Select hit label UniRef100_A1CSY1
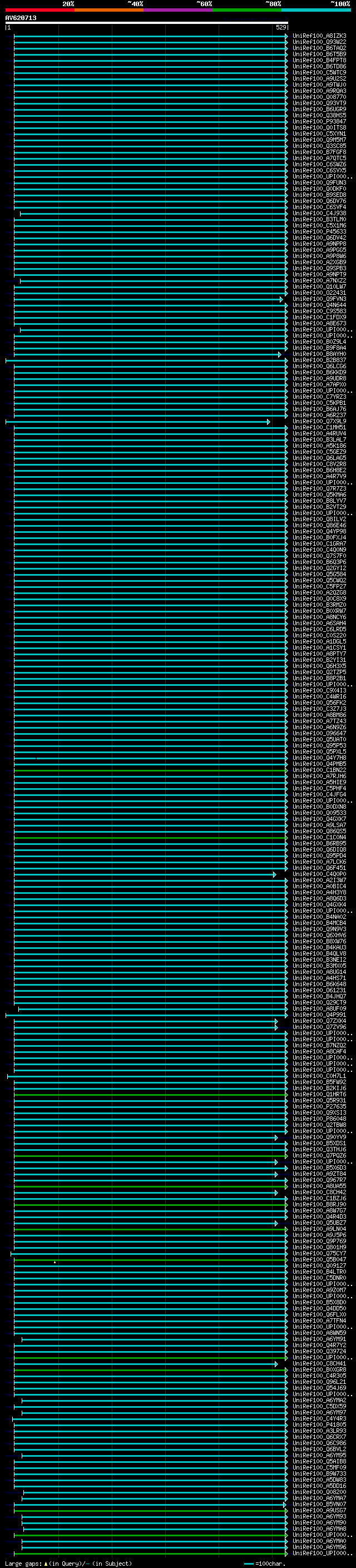356x1568 pixels. click(x=319, y=648)
